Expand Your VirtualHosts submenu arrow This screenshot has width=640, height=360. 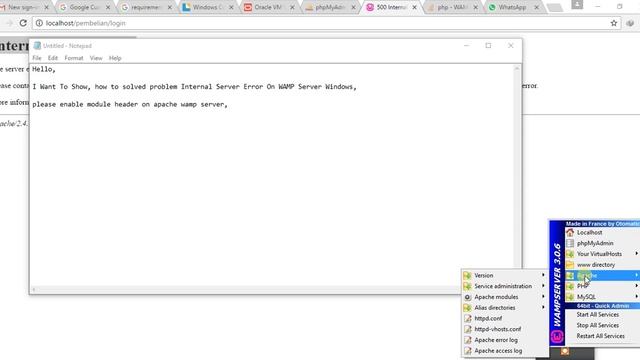[636, 253]
